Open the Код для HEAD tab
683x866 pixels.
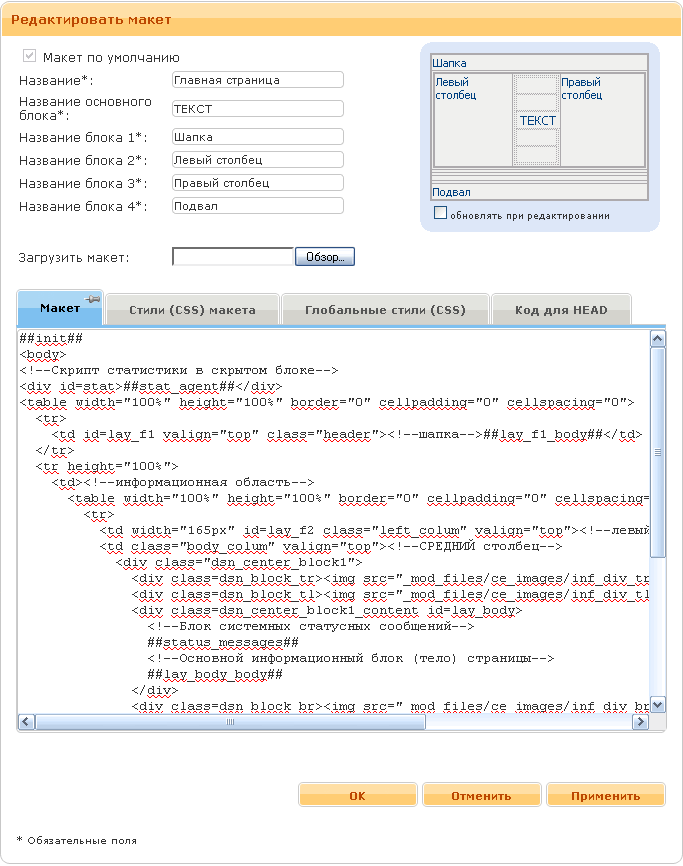pos(561,310)
